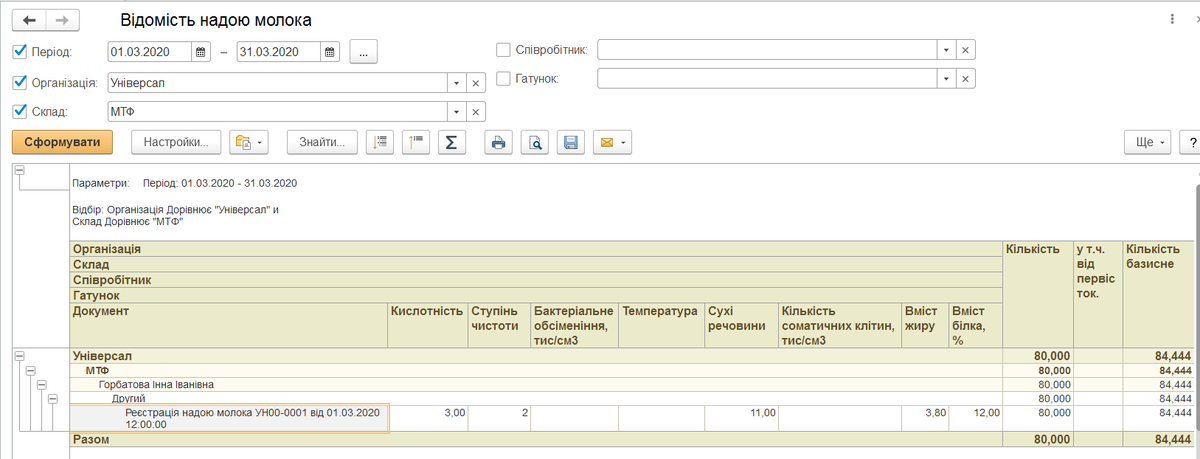
Task: Enable the Гатунок filter checkbox
Action: (x=503, y=78)
